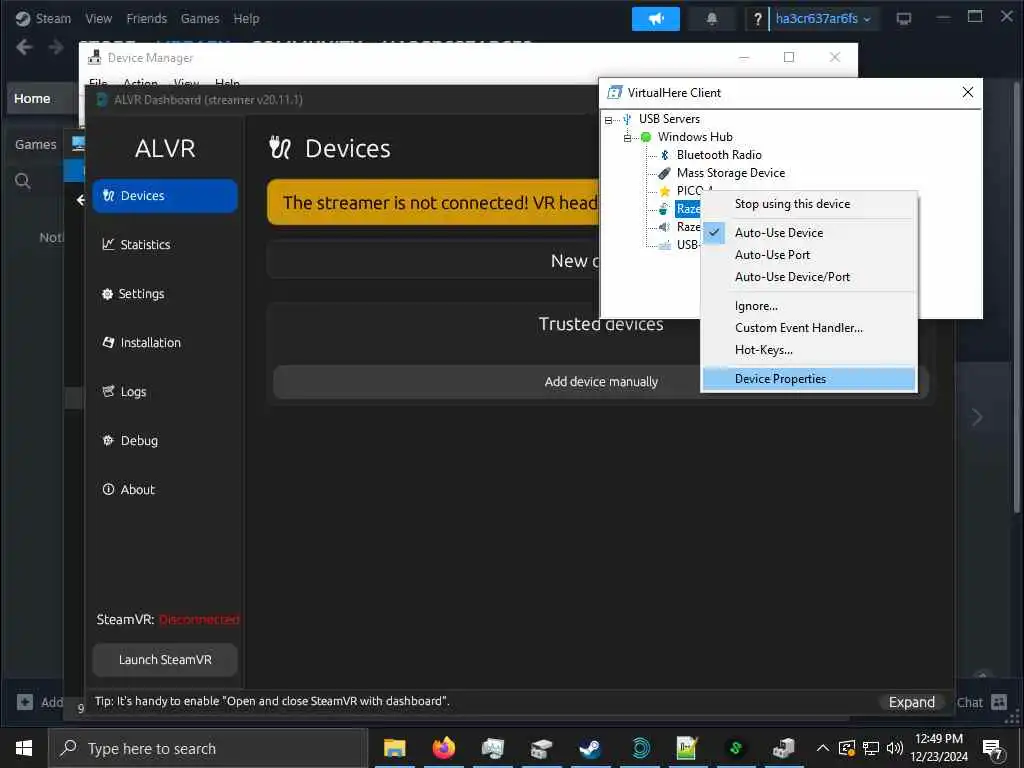This screenshot has height=768, width=1024.
Task: Open the Steam menu in Steam window
Action: pyautogui.click(x=53, y=18)
